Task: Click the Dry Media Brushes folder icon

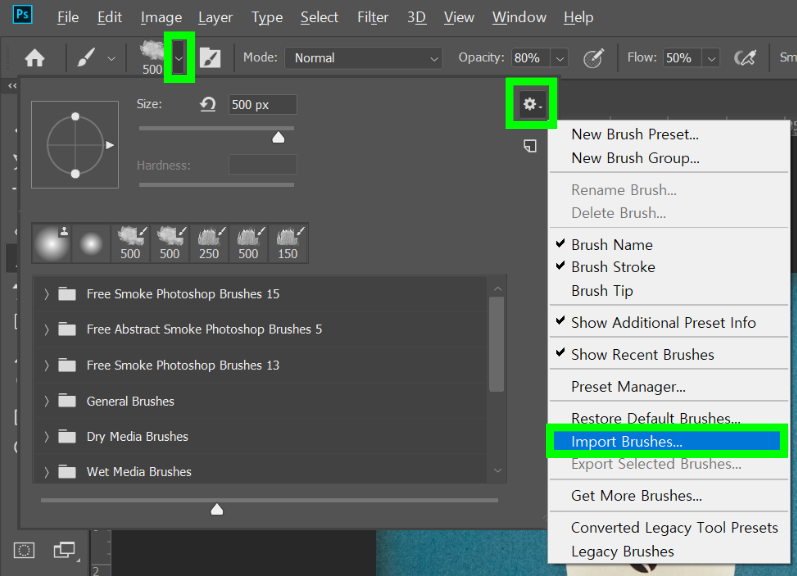Action: (x=67, y=436)
